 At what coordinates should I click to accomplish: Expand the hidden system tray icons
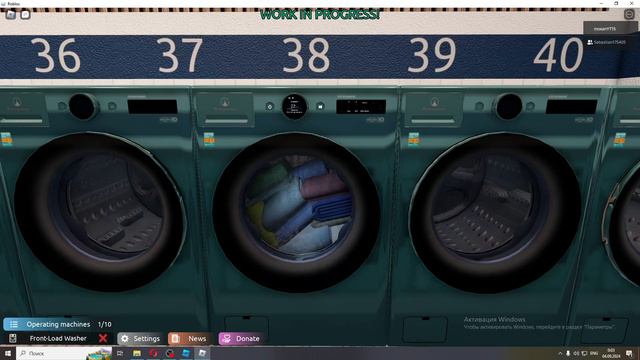pos(560,353)
